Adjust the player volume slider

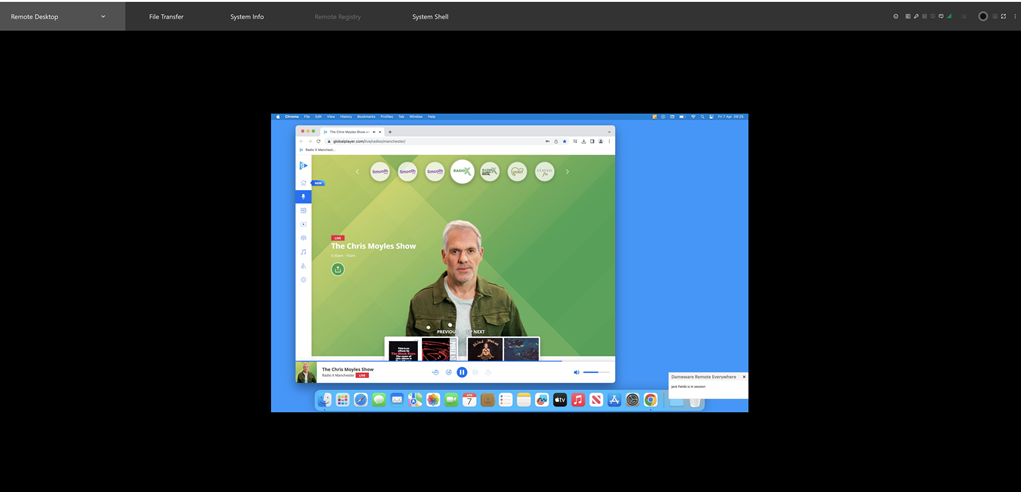coord(596,373)
